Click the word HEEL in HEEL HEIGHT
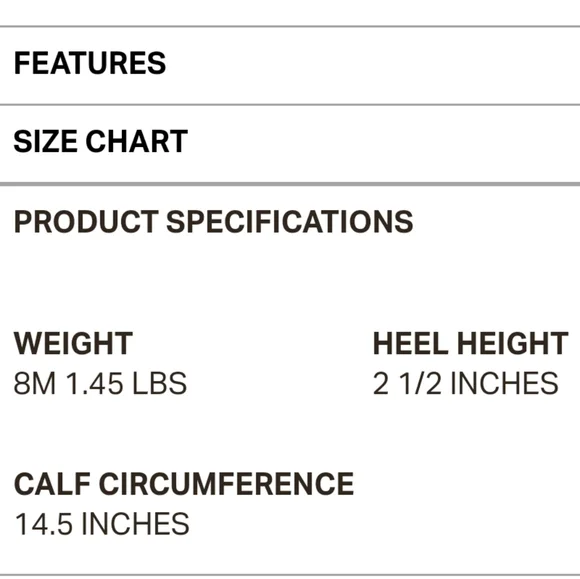The height and width of the screenshot is (579, 580). (x=411, y=343)
